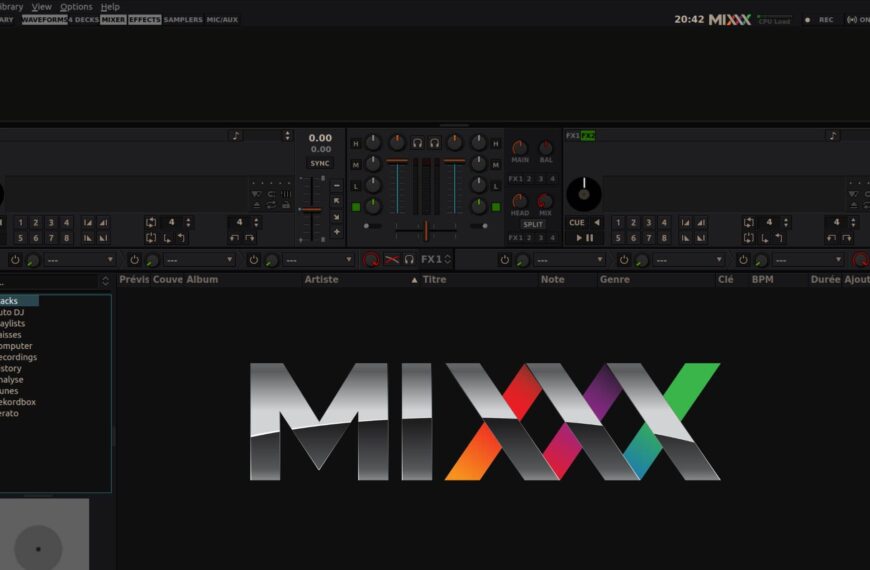Click left deck beatloop size stepper arrows
This screenshot has height=570, width=870.
click(189, 223)
